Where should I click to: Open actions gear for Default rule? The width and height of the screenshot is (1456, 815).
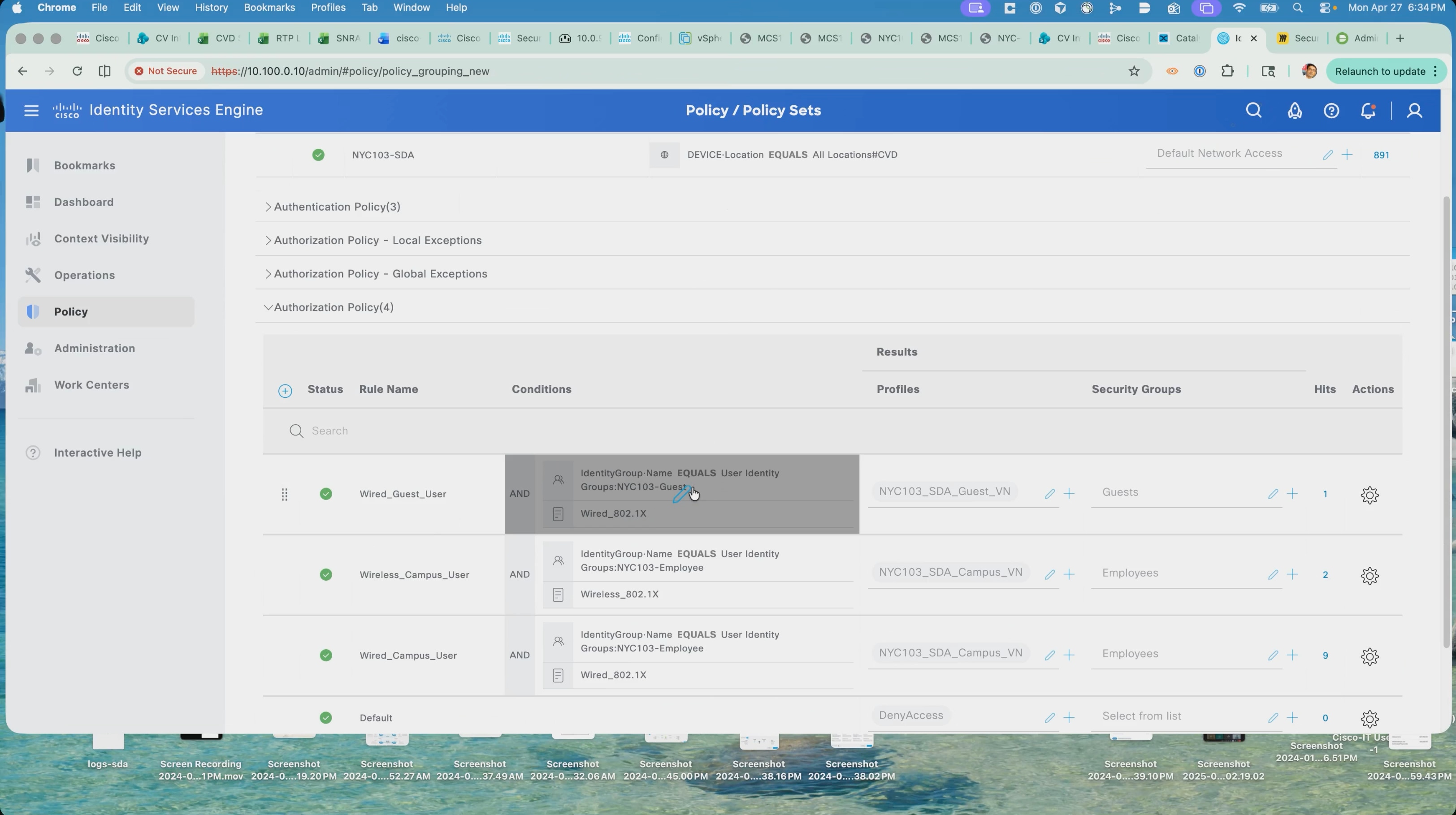click(1369, 718)
